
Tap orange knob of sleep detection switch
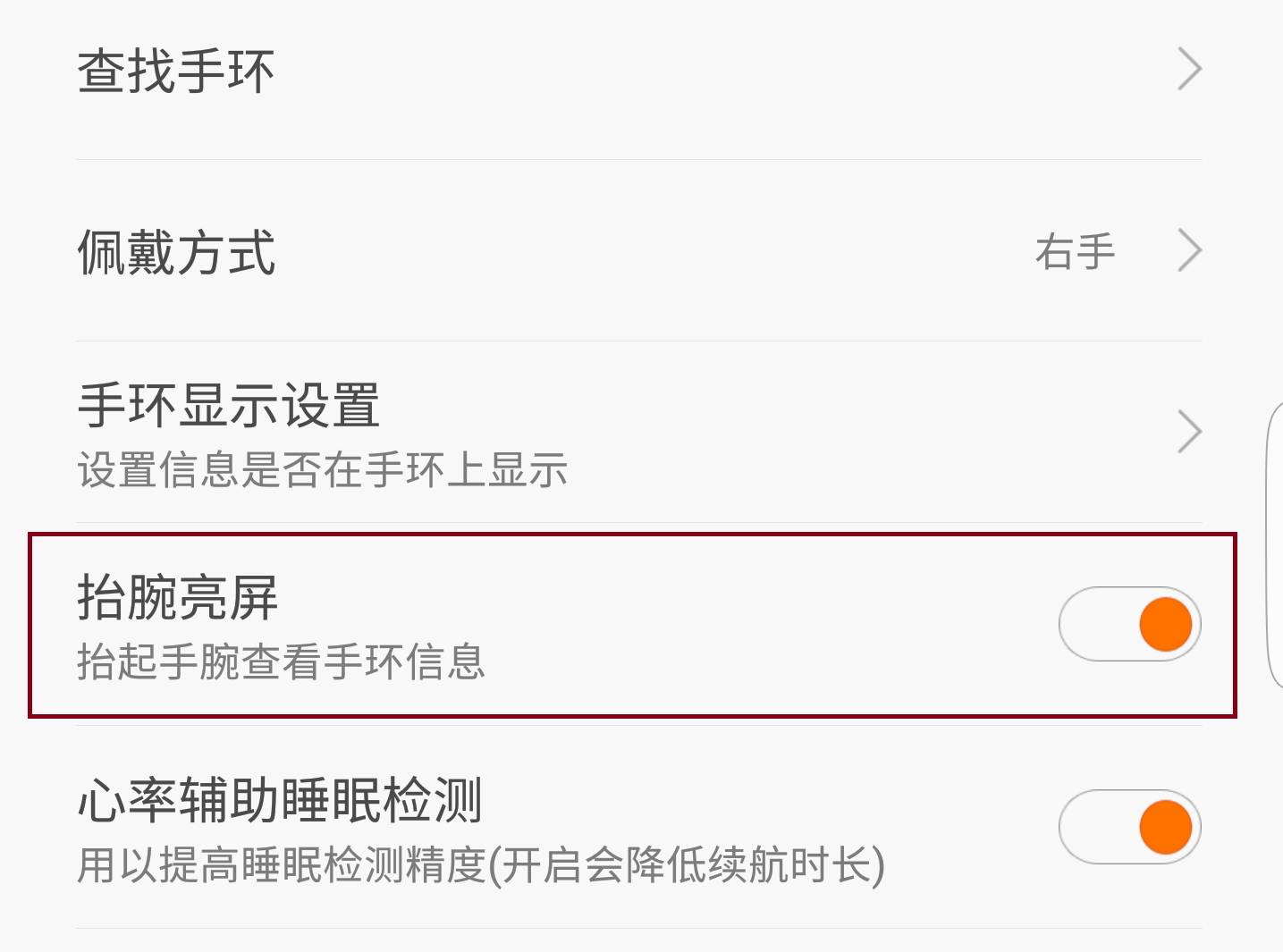[x=1164, y=828]
